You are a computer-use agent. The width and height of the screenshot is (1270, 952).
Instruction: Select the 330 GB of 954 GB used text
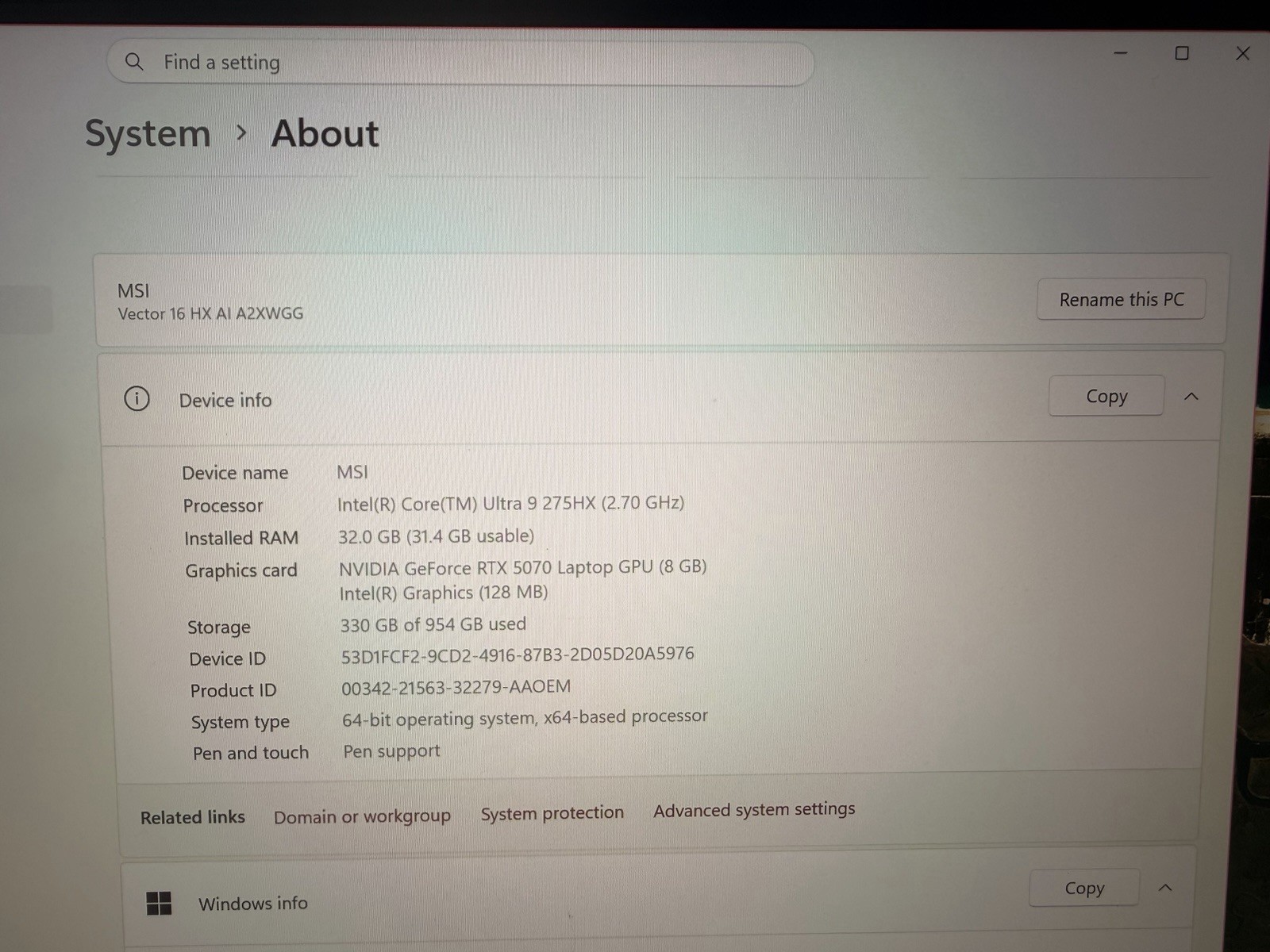coord(433,624)
